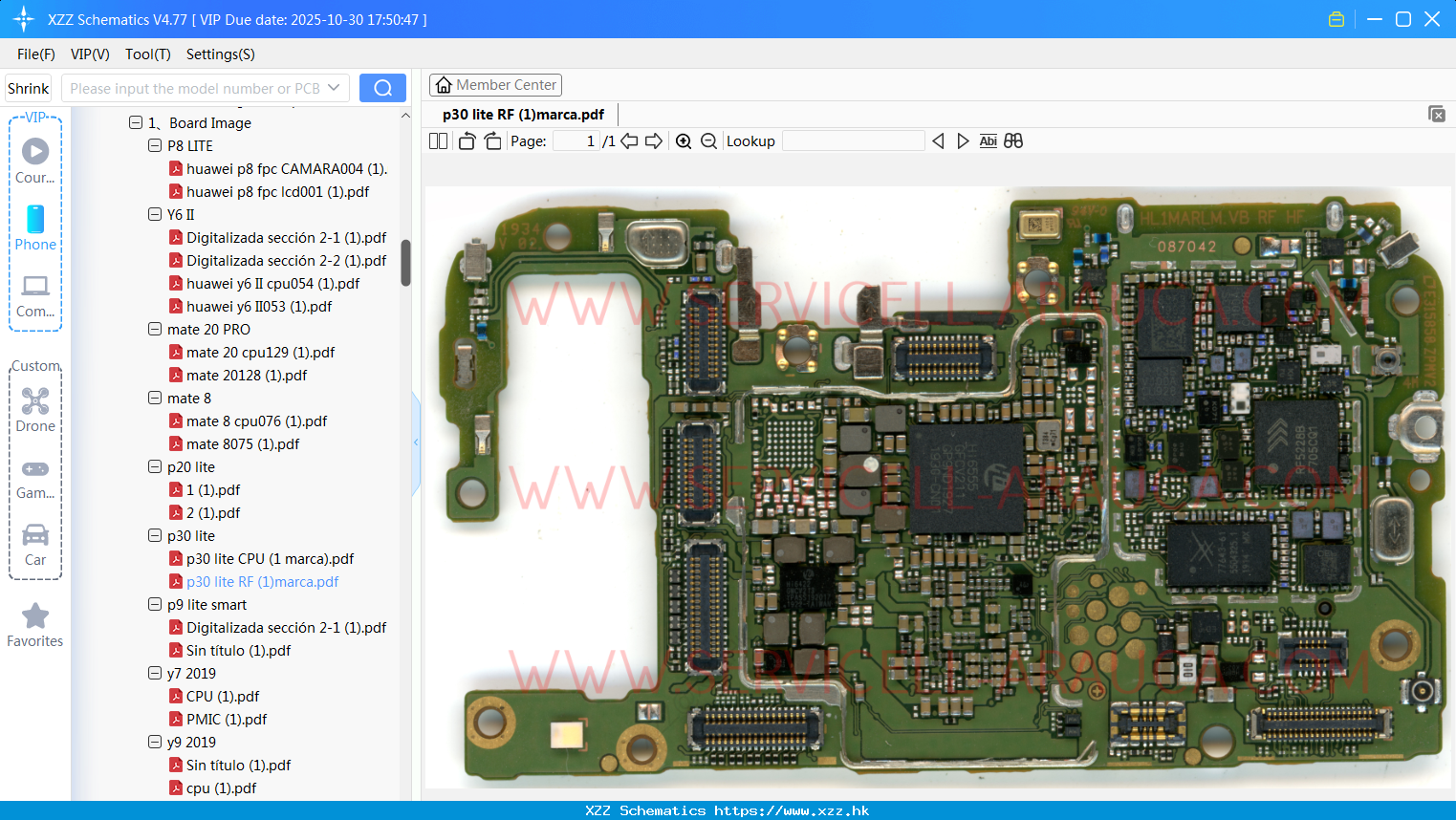Viewport: 1456px width, 820px height.
Task: Collapse the side panel handle
Action: [x=416, y=442]
